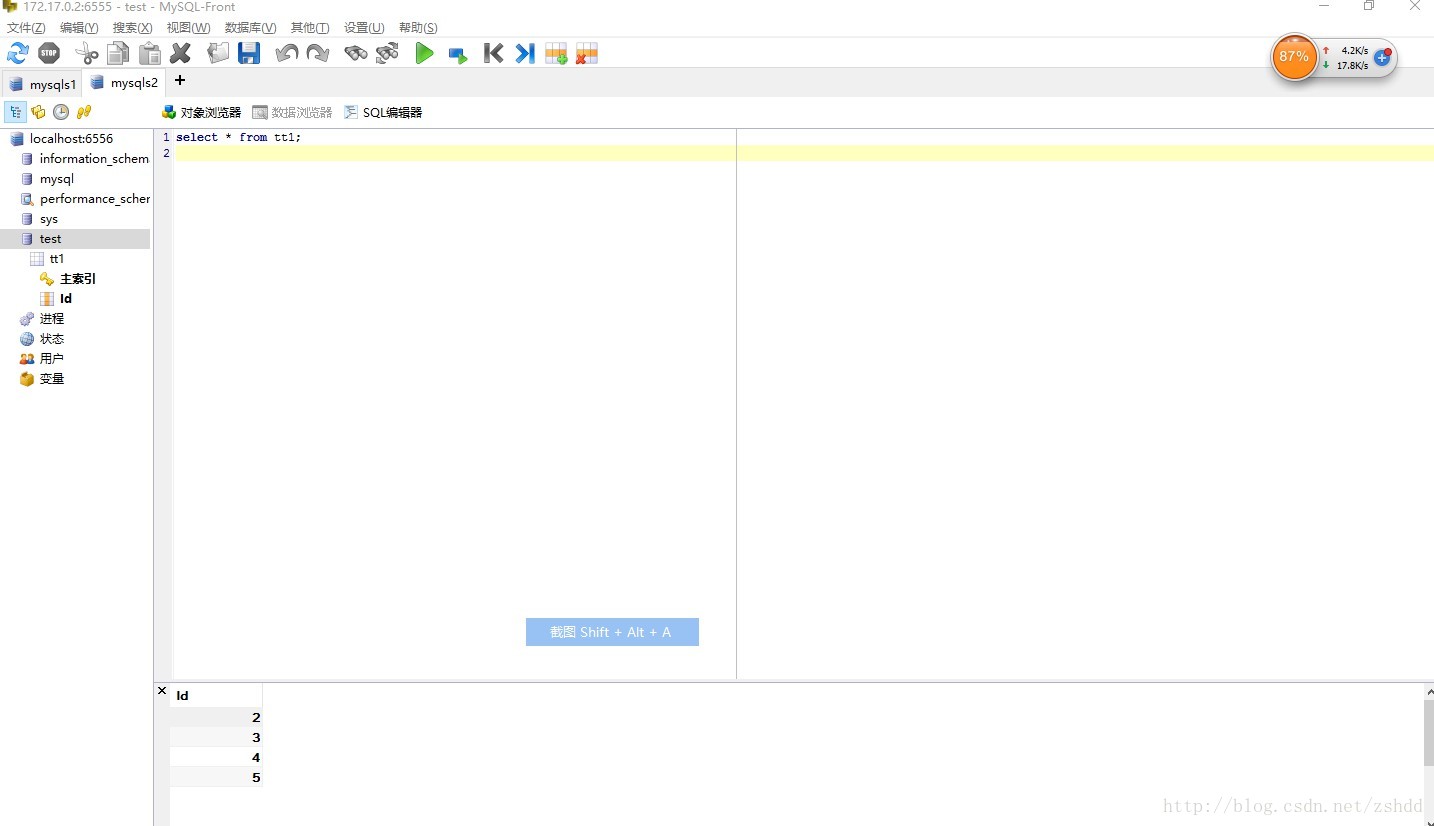The image size is (1434, 826).
Task: Close the result panel with X
Action: click(162, 691)
